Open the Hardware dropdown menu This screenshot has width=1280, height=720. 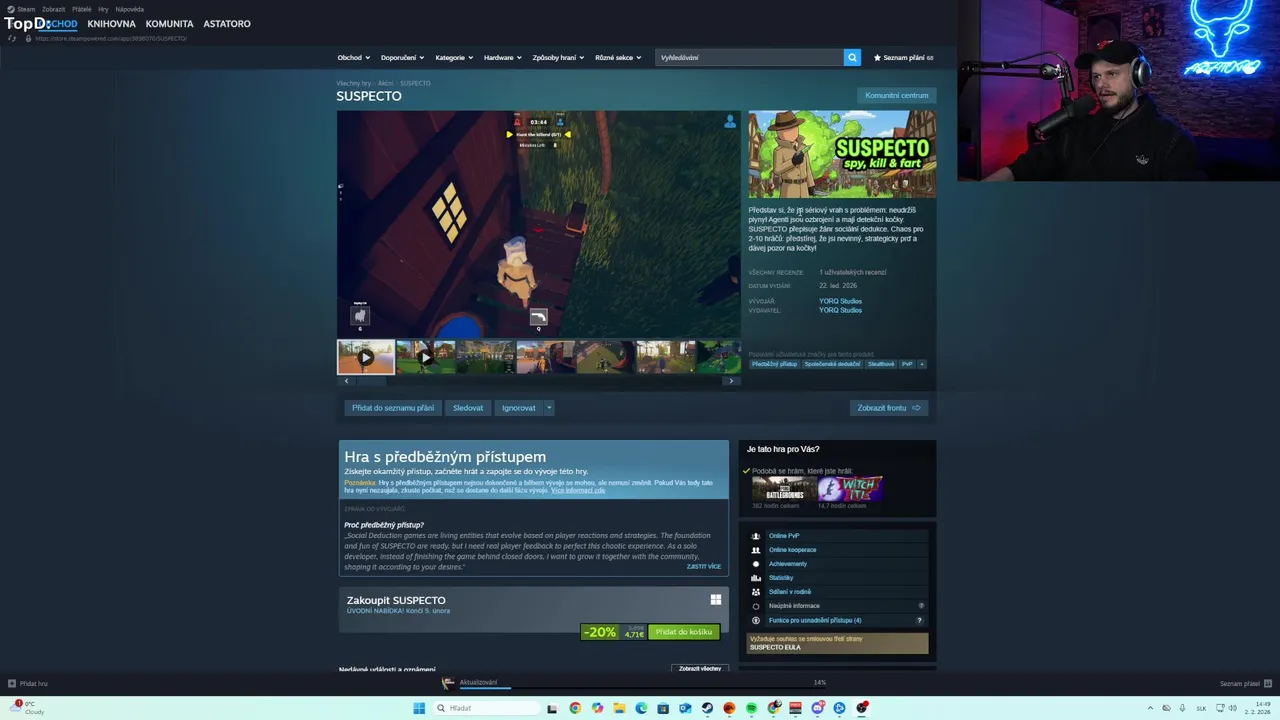(503, 57)
